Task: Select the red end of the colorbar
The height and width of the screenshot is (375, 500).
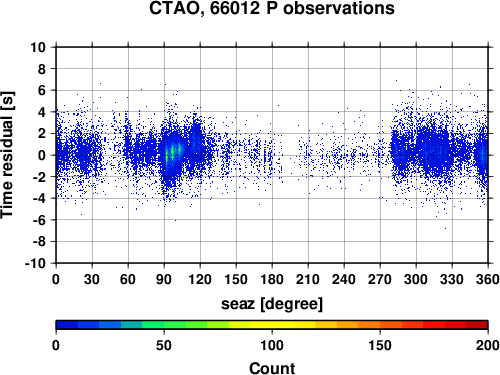Action: (477, 325)
